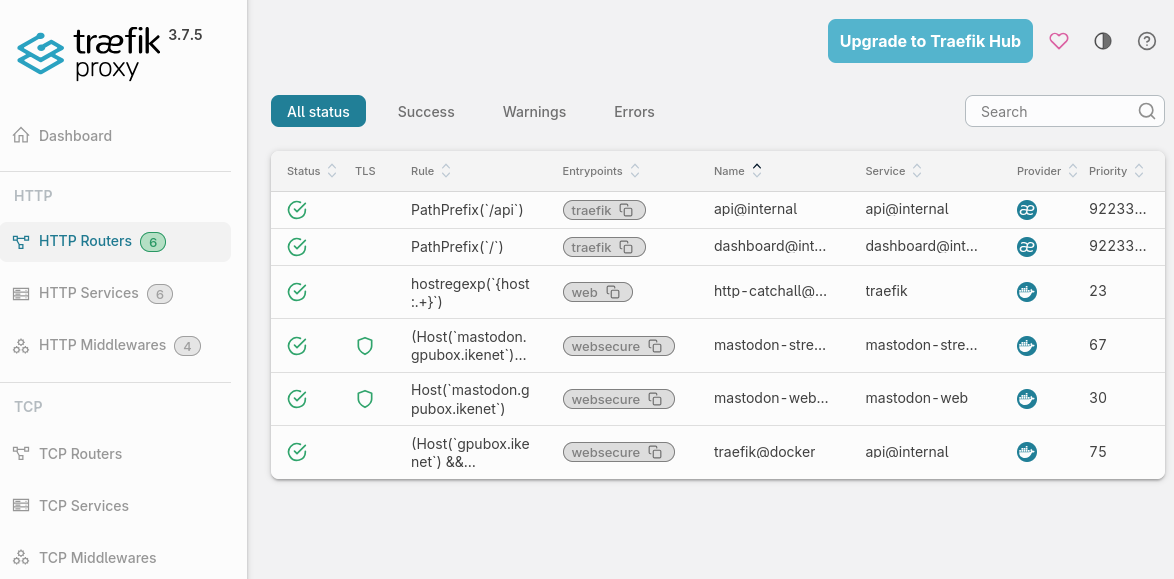The image size is (1174, 579).
Task: Click the heart icon in the header
Action: [x=1058, y=41]
